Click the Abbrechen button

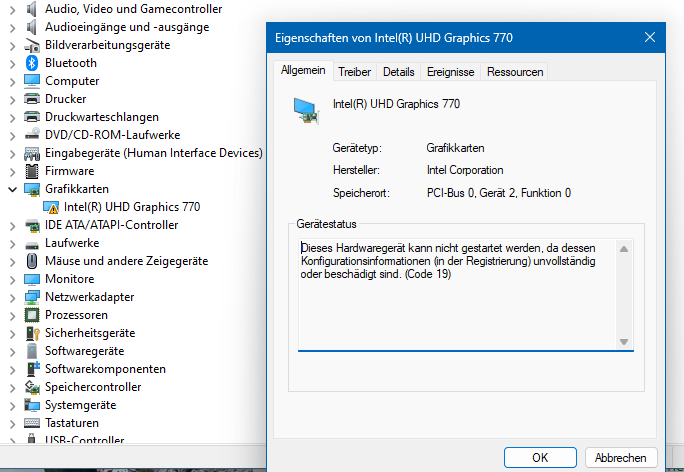pyautogui.click(x=621, y=458)
